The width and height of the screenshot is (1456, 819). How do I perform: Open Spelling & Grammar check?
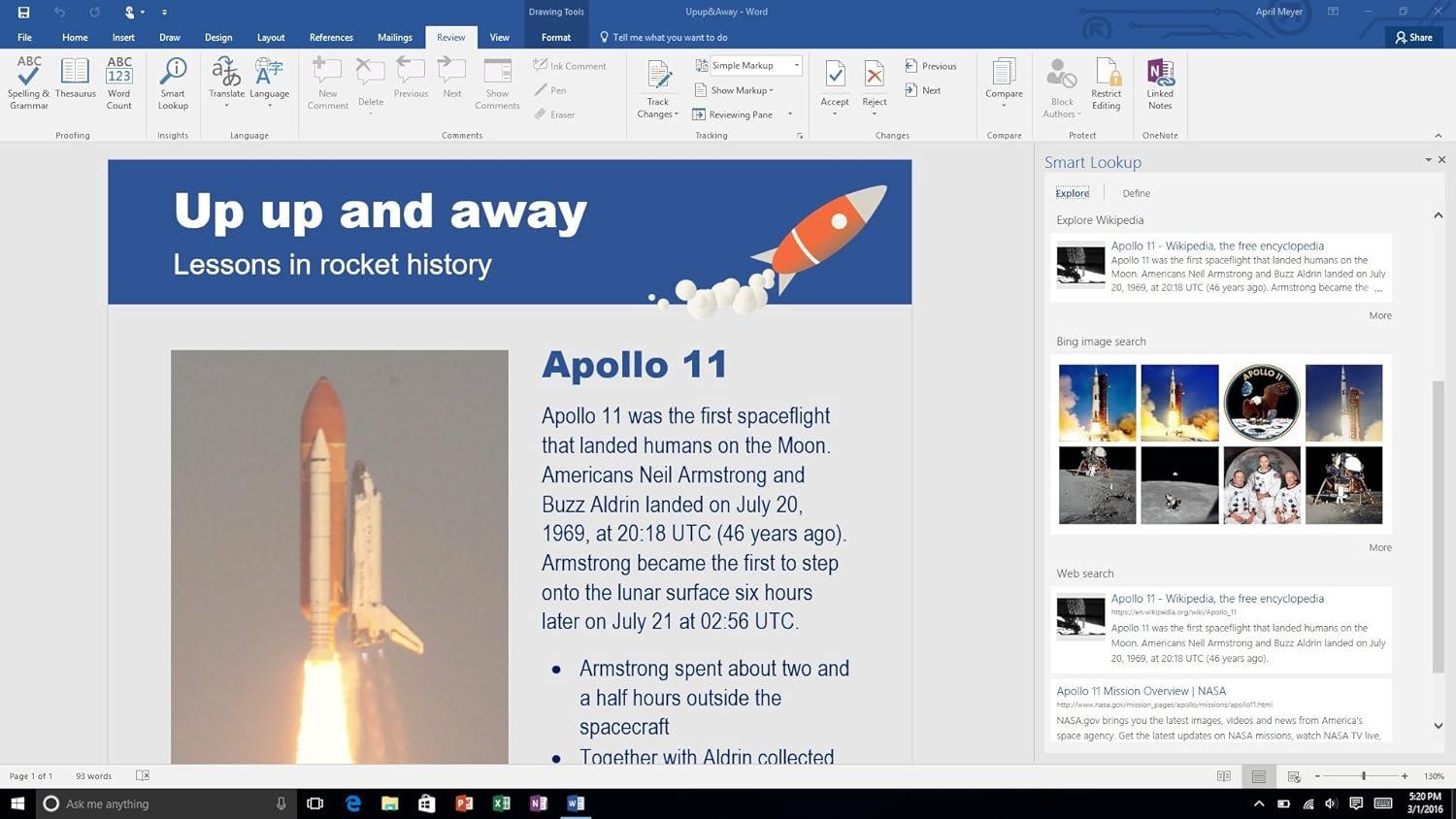click(28, 82)
